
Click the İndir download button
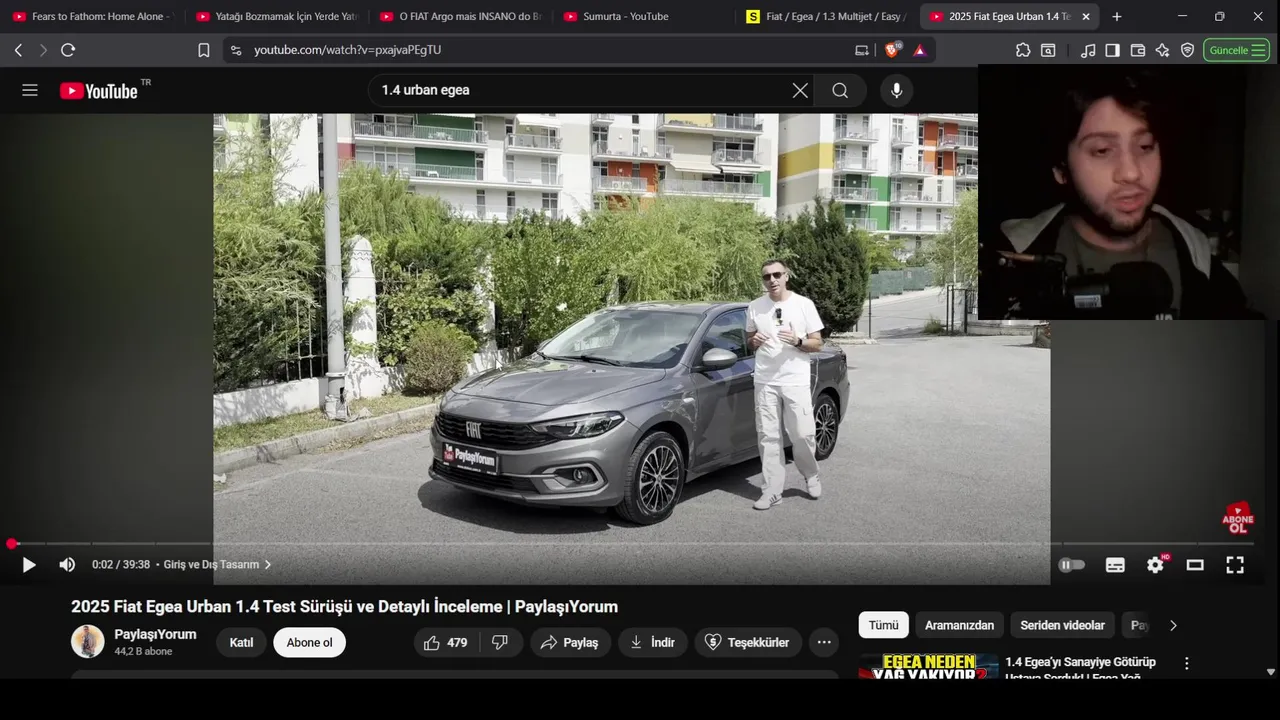pos(652,642)
